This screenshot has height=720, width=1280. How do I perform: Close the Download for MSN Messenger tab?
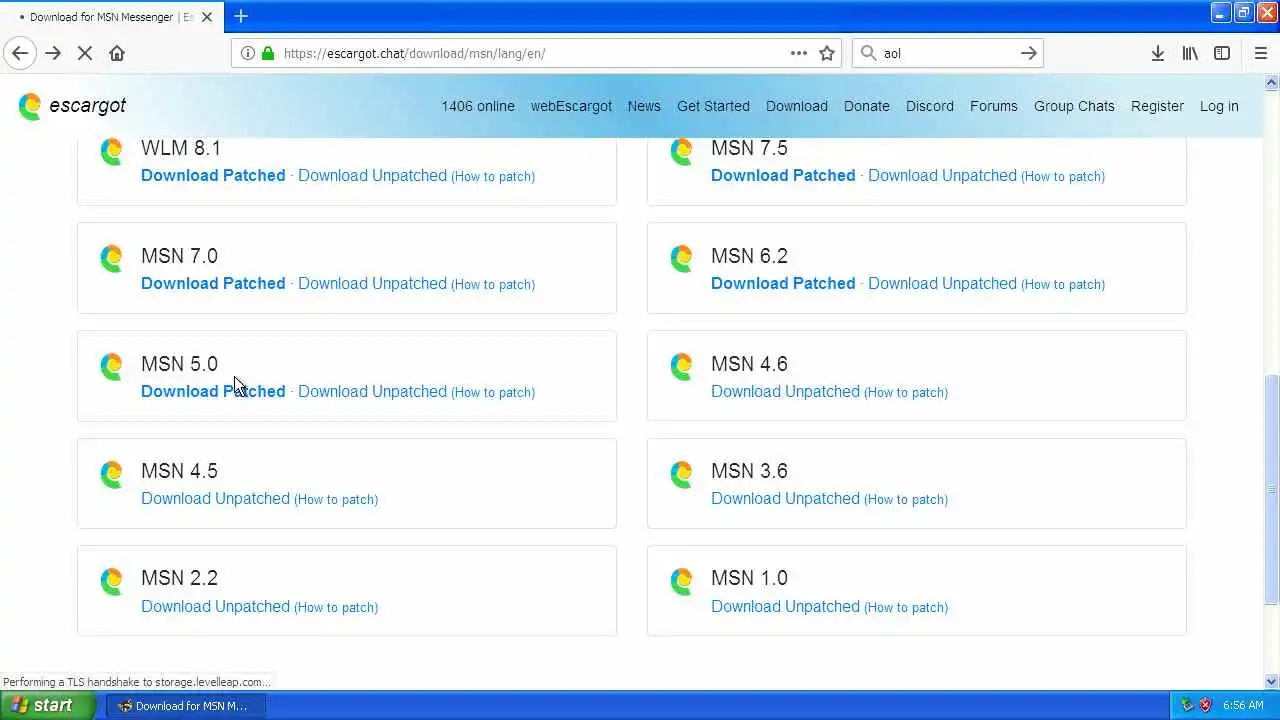[x=207, y=17]
